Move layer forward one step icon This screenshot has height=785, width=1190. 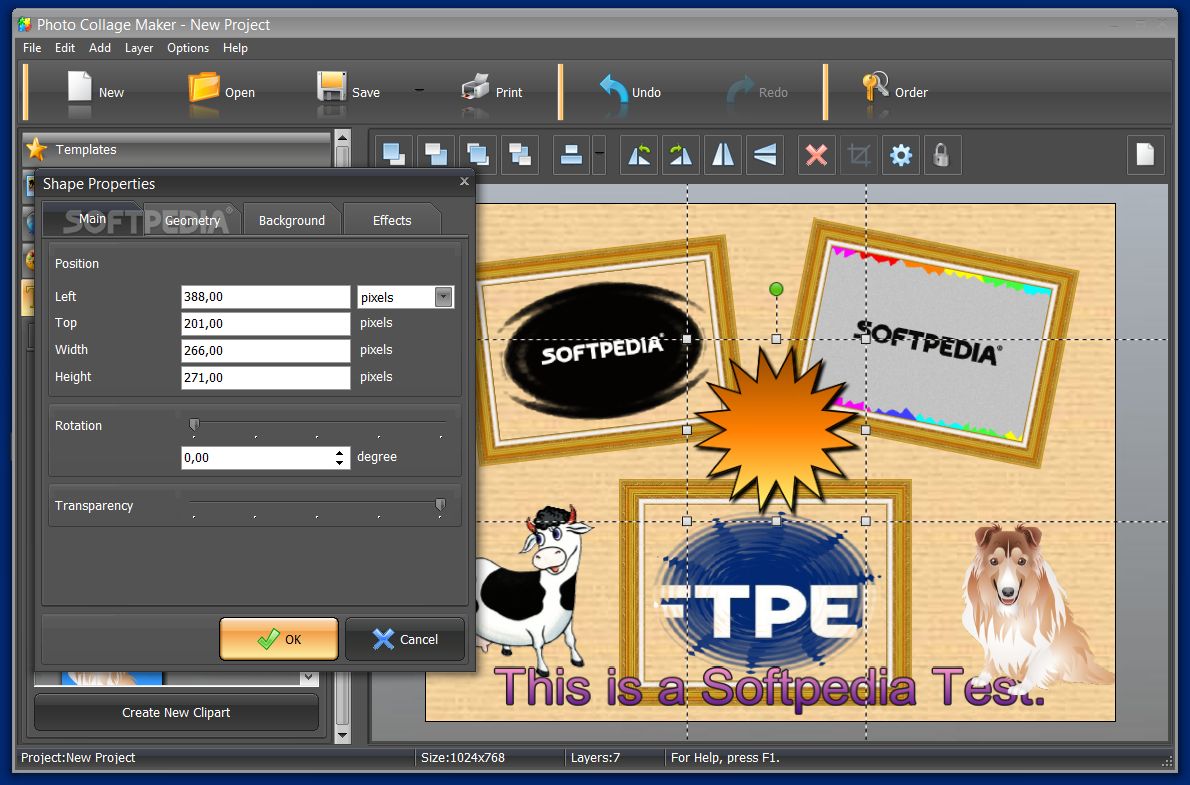coord(478,155)
